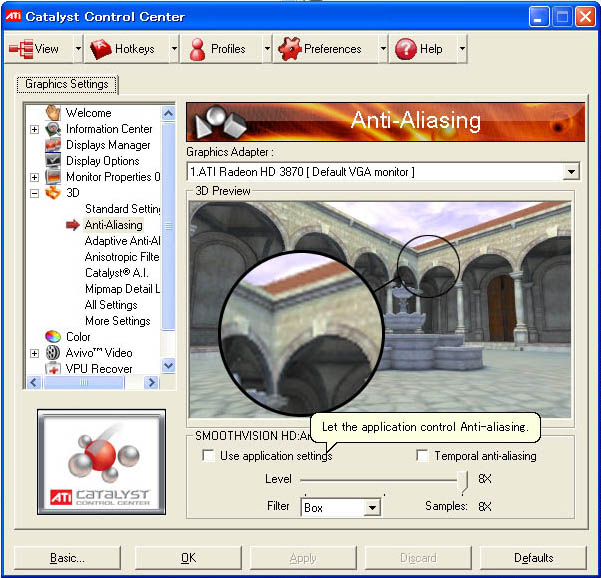Click the tree scroll up arrow

pos(169,113)
